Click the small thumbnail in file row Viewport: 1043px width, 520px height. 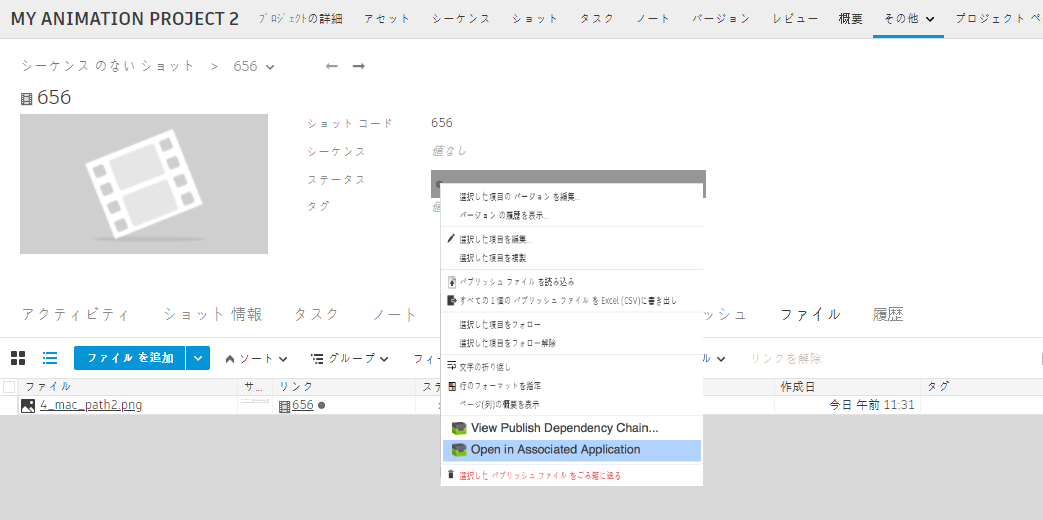pyautogui.click(x=255, y=402)
